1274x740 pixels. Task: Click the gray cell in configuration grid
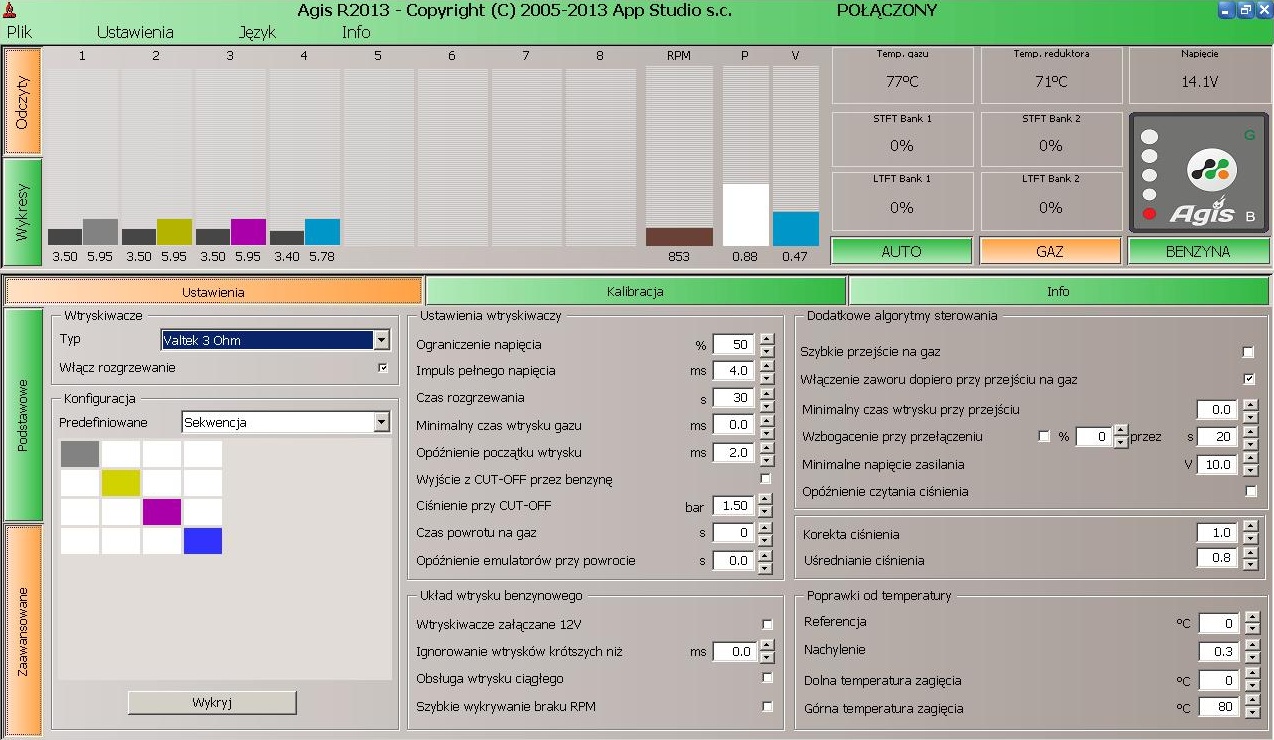coord(80,454)
